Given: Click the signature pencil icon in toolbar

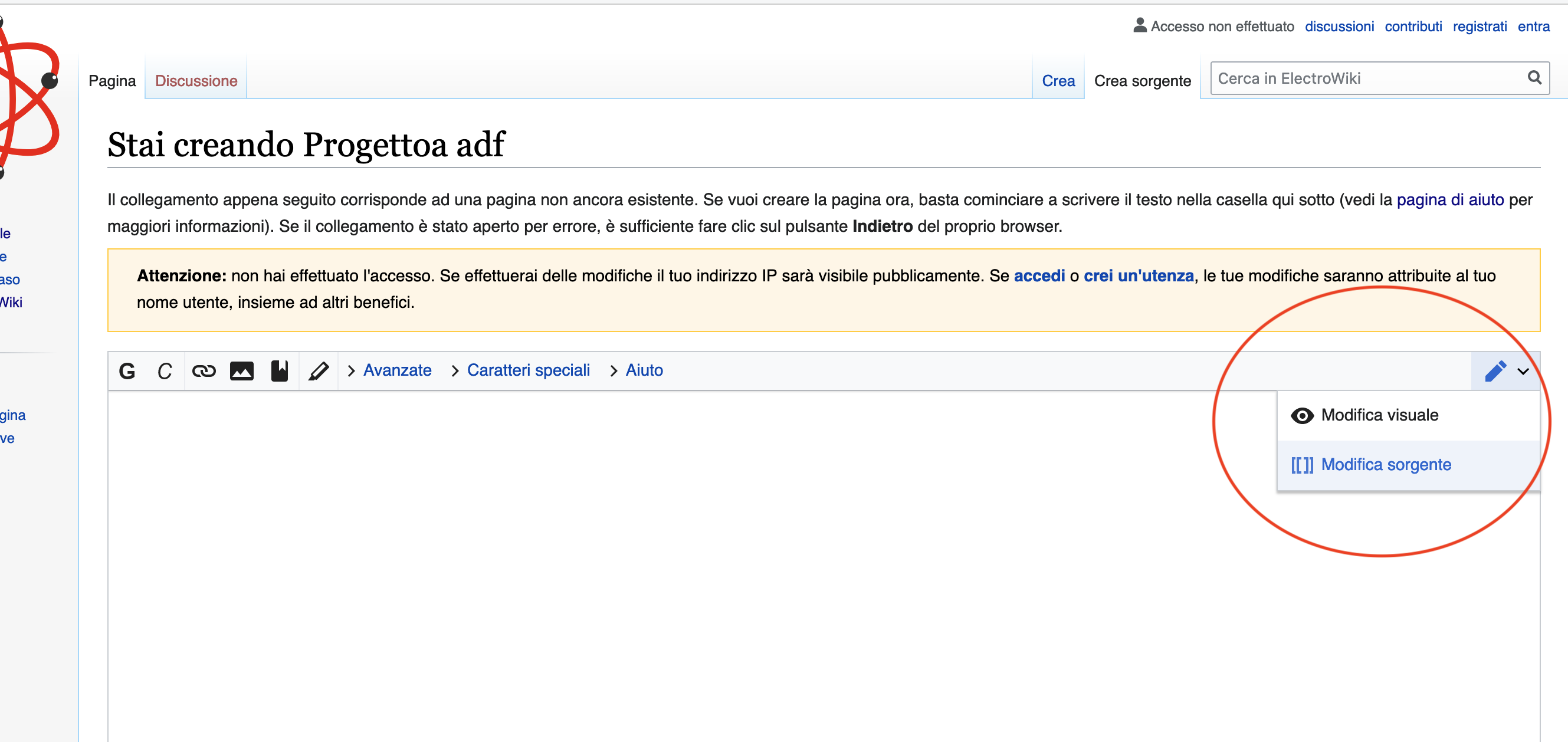Looking at the screenshot, I should (x=319, y=370).
